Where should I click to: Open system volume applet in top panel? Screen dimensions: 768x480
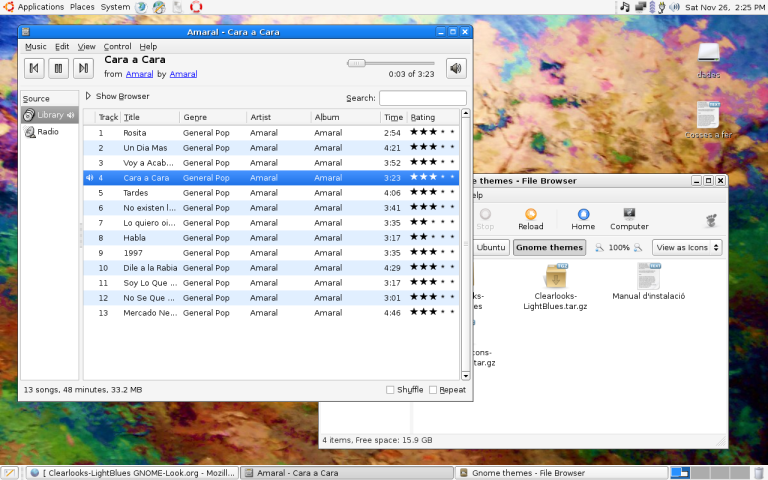674,7
